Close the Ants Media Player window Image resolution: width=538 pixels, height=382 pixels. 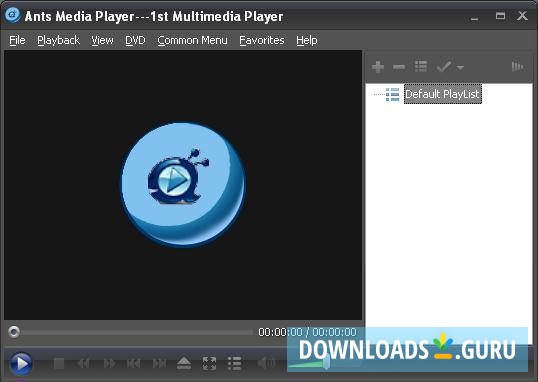(x=522, y=16)
